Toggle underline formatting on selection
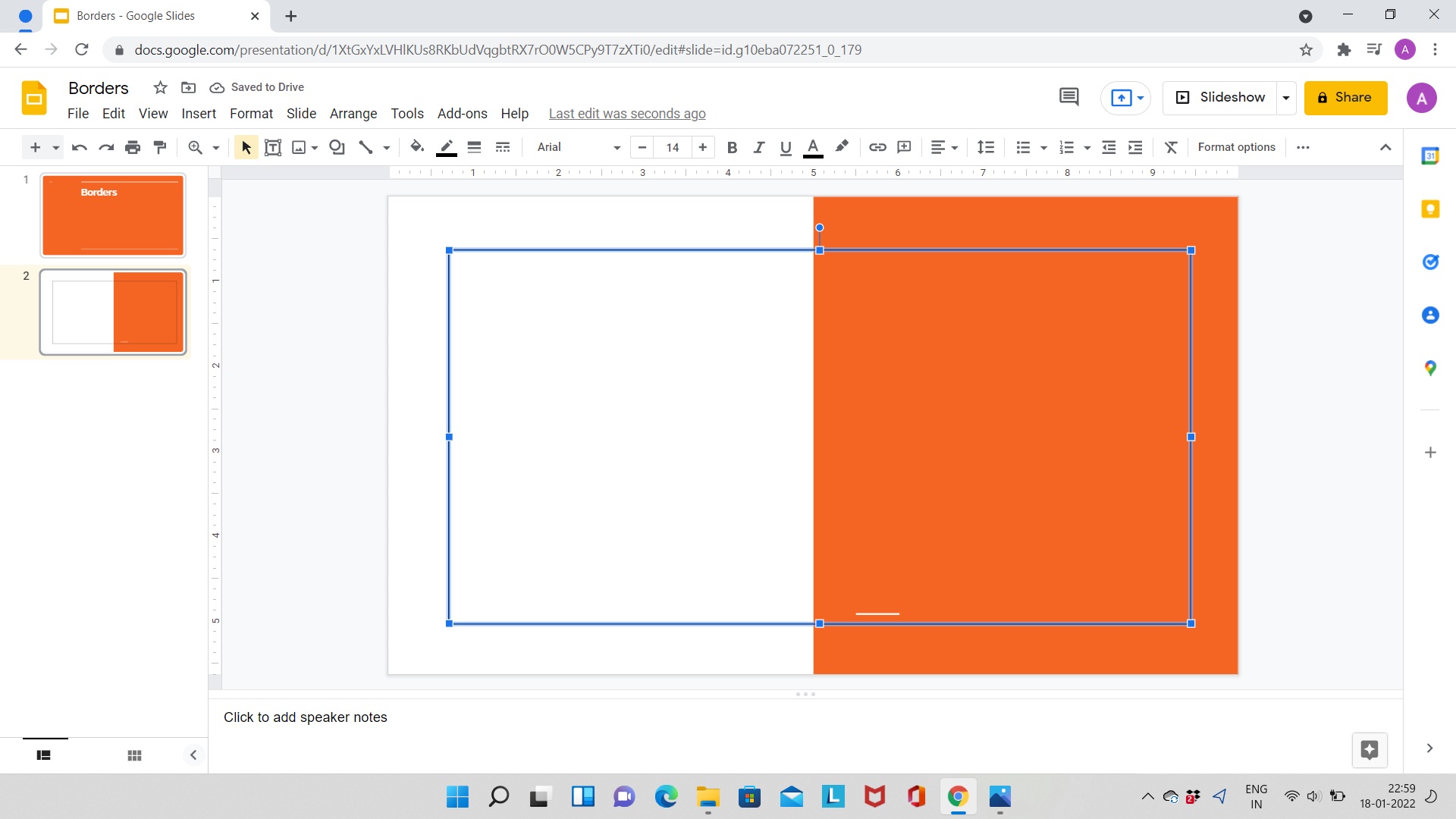 click(786, 147)
